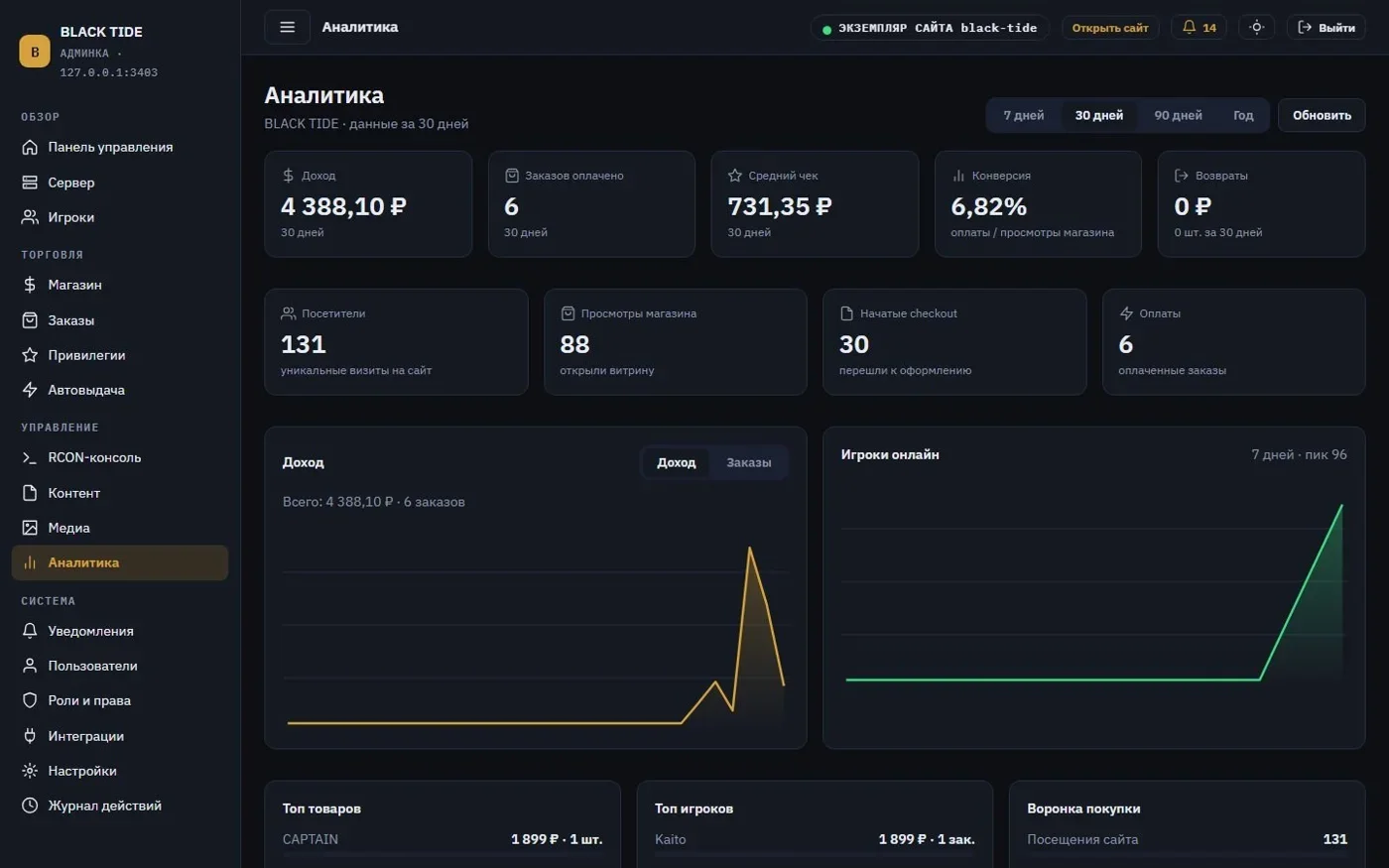Open Роли и права in the sidebar
Screen dimensions: 1389x868
[x=120, y=700]
